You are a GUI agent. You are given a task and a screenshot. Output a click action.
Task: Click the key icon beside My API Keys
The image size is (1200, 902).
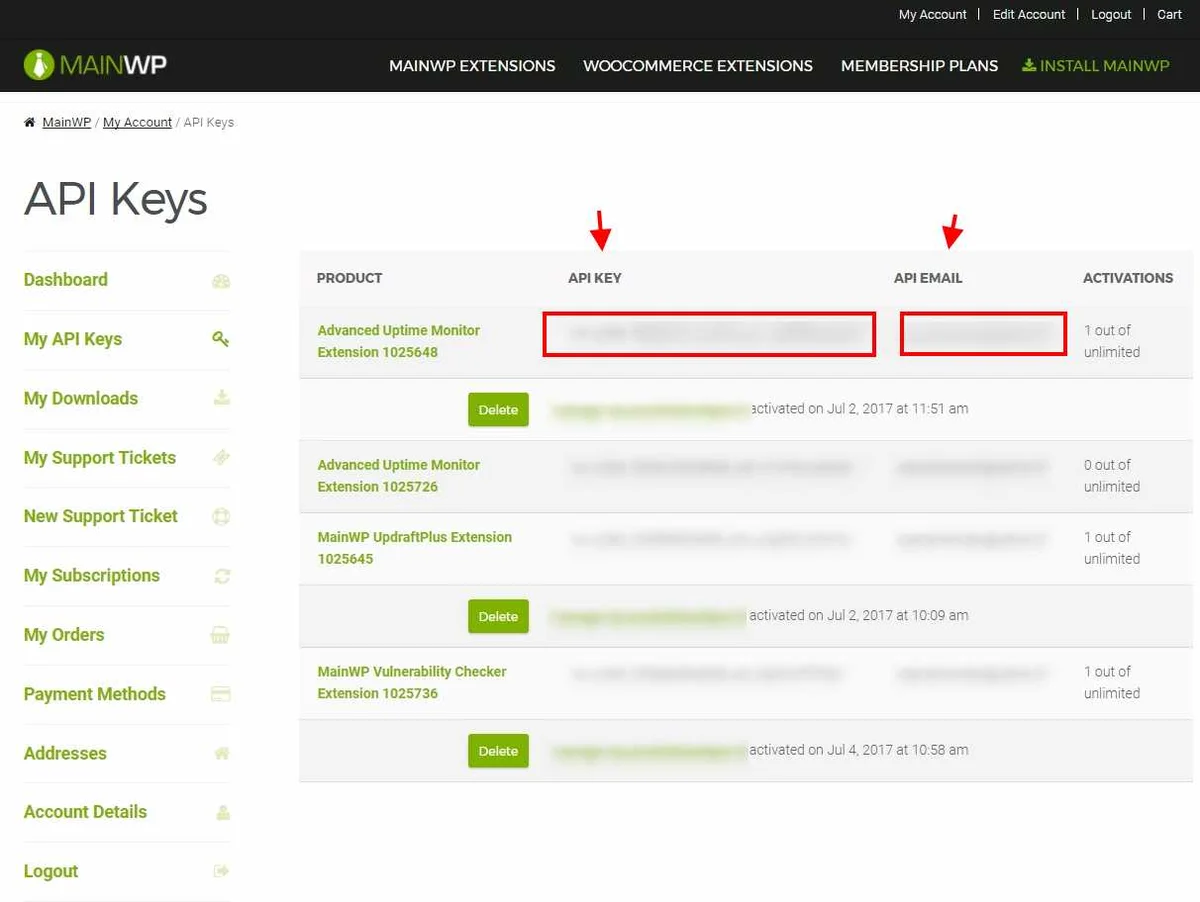221,339
